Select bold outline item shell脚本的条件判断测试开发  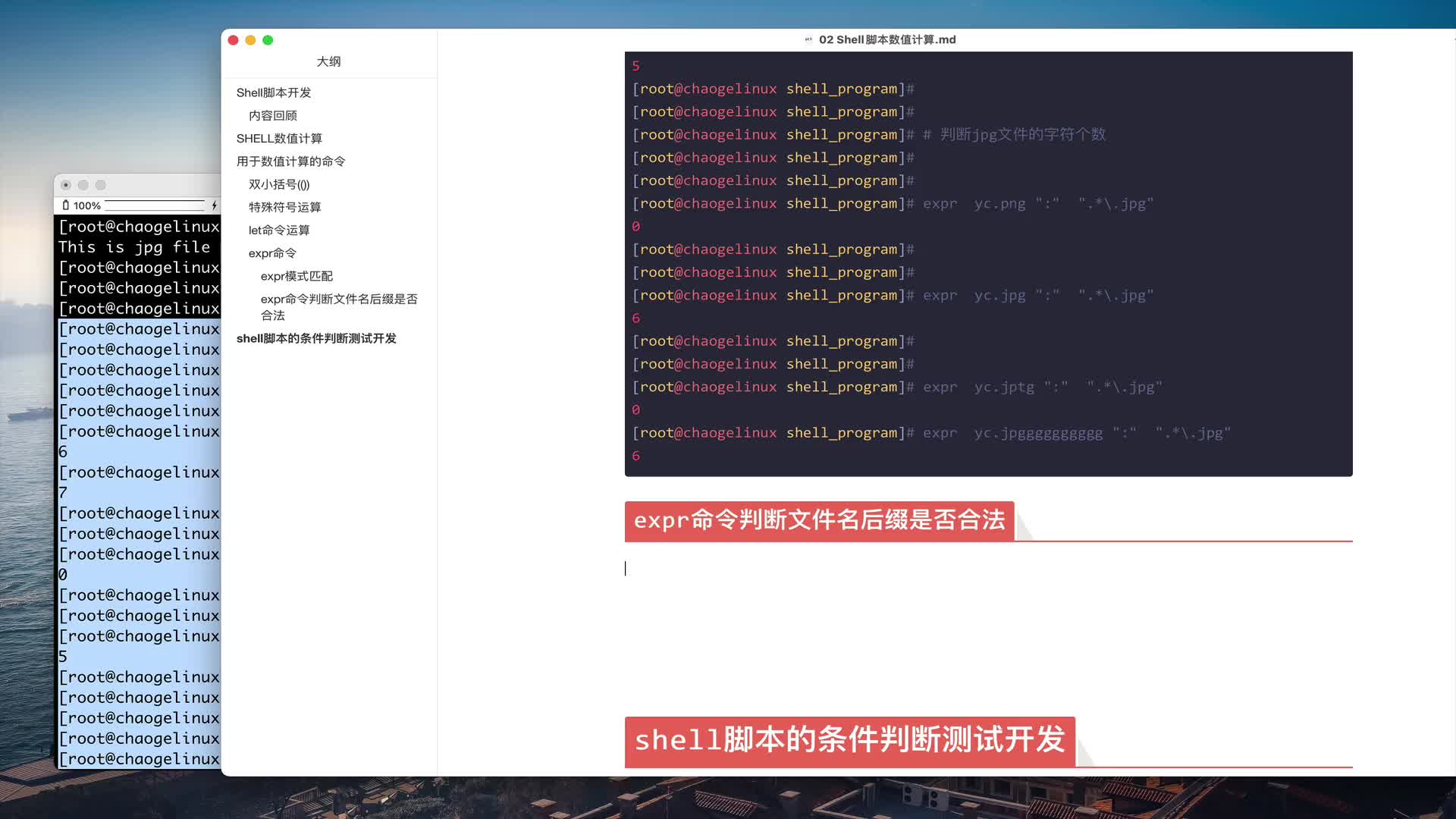click(316, 338)
